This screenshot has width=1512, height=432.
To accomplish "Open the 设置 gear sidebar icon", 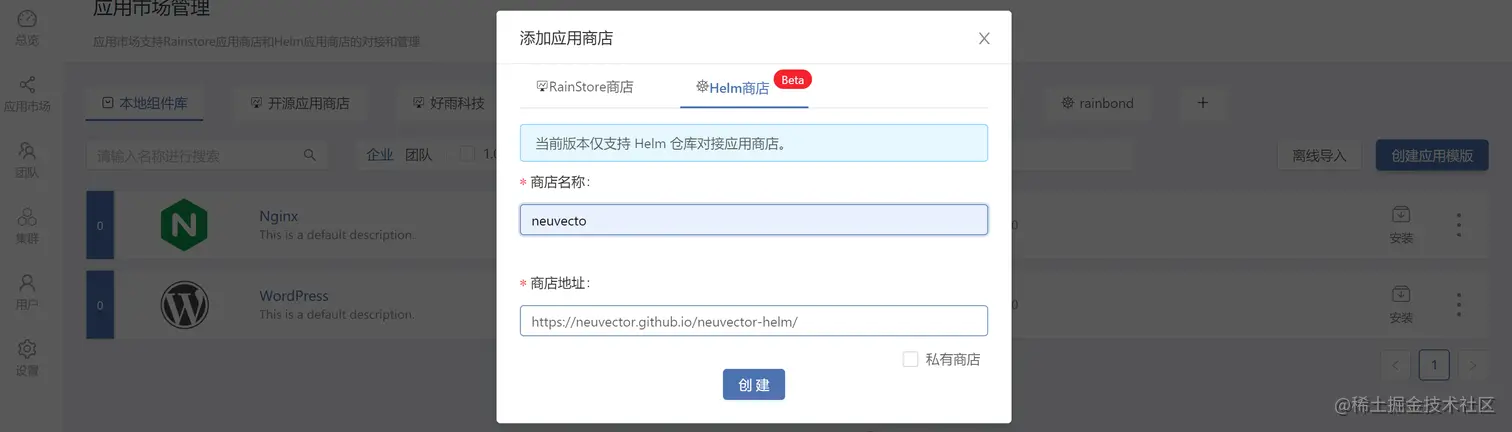I will pyautogui.click(x=27, y=349).
